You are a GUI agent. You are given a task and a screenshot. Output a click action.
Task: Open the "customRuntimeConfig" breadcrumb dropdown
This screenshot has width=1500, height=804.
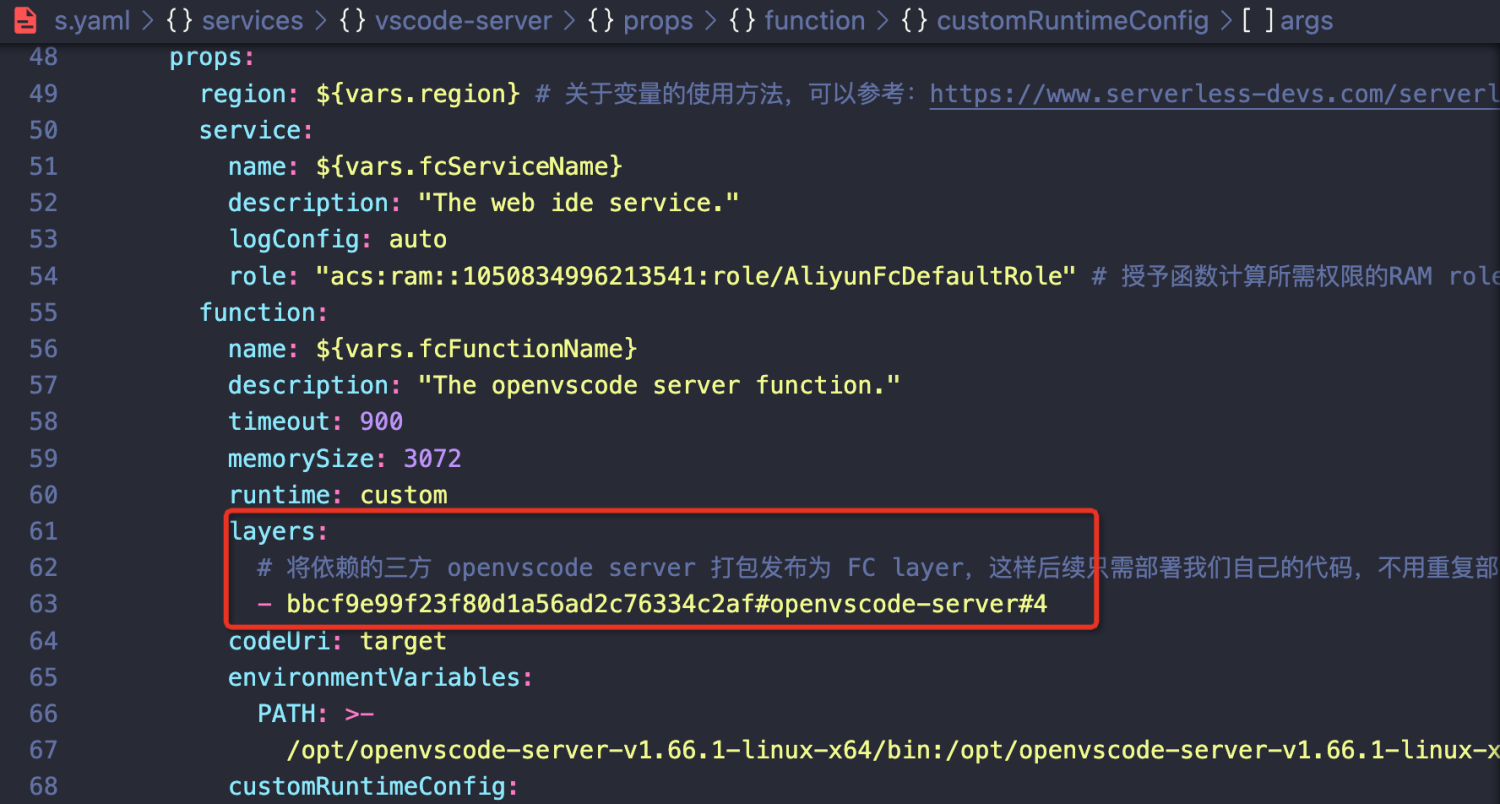click(x=1072, y=21)
